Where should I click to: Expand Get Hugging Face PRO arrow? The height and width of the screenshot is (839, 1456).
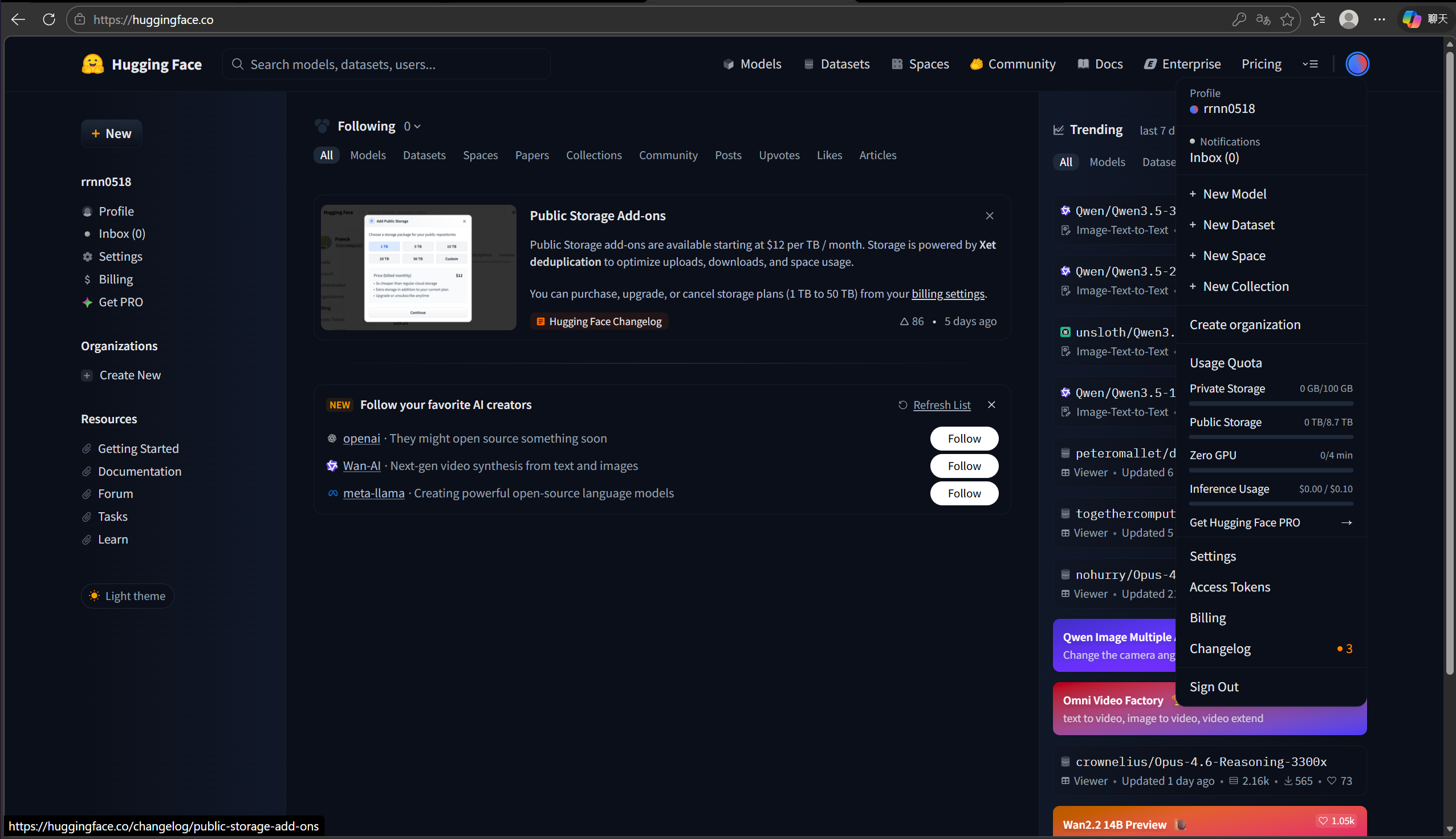1346,522
